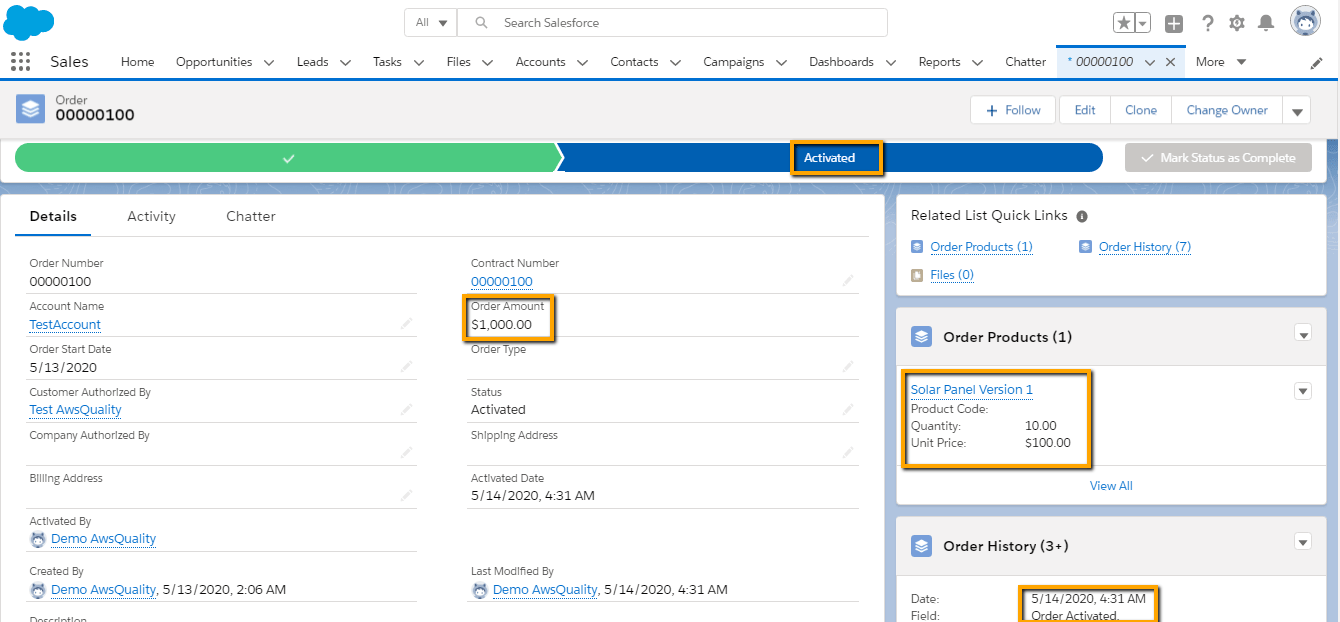This screenshot has width=1340, height=622.
Task: Open the contract number 00000100 link
Action: pos(502,282)
